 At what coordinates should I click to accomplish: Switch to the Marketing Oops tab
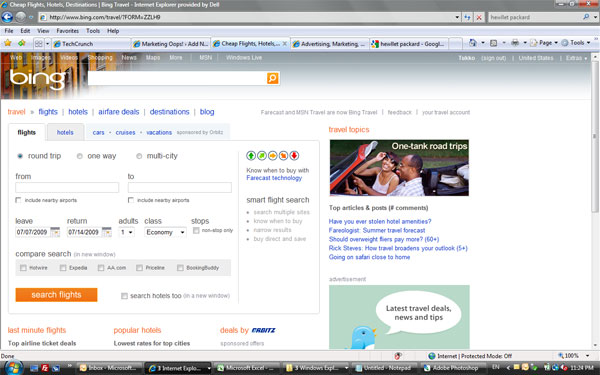click(x=170, y=44)
